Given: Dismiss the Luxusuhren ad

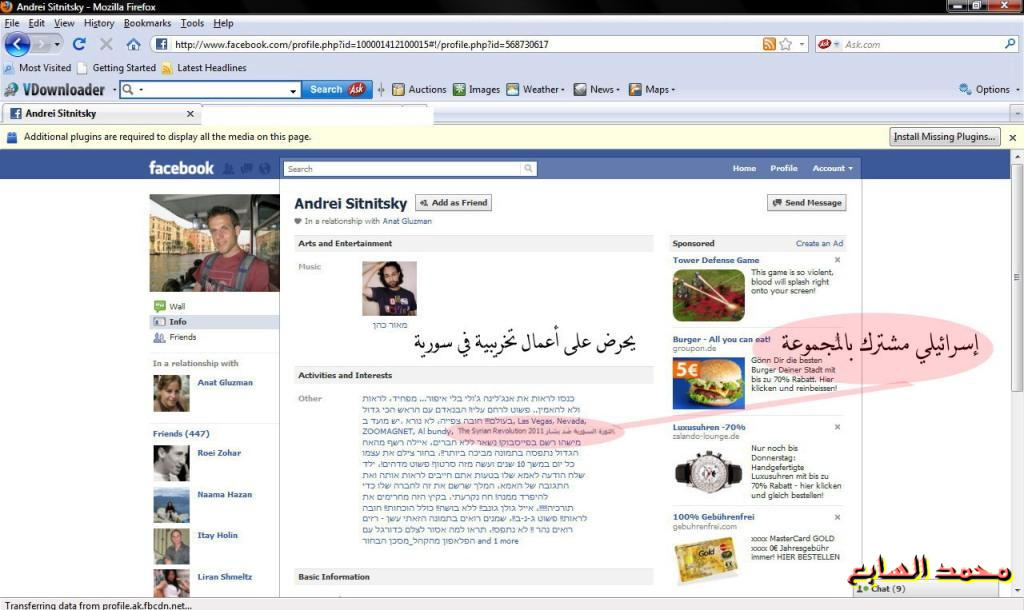Looking at the screenshot, I should pyautogui.click(x=837, y=427).
